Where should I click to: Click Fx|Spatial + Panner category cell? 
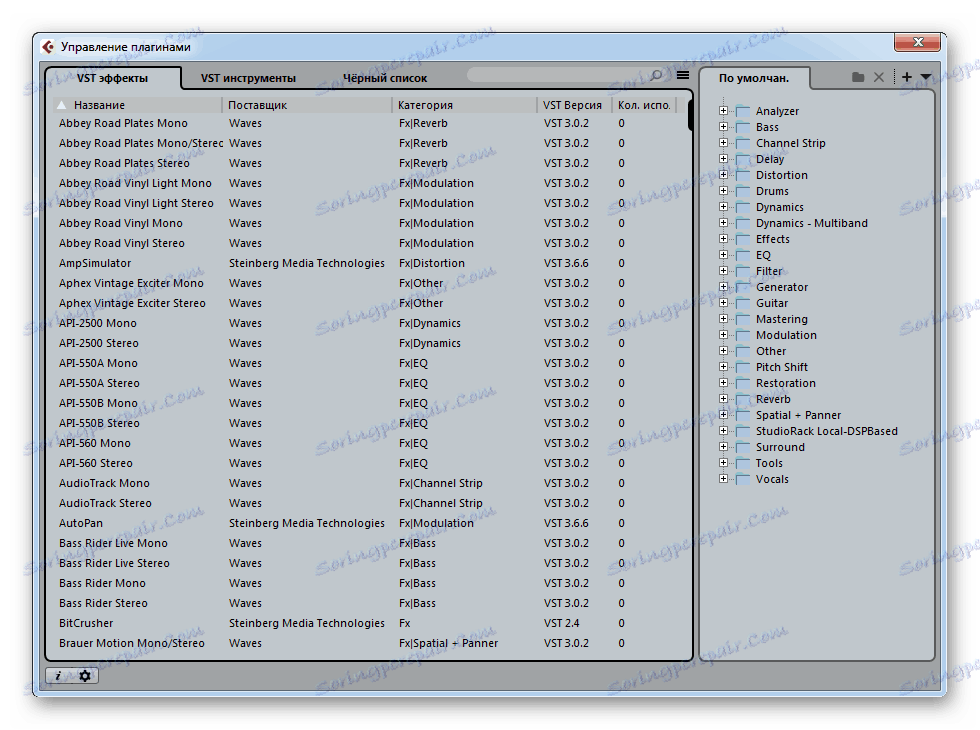[448, 643]
